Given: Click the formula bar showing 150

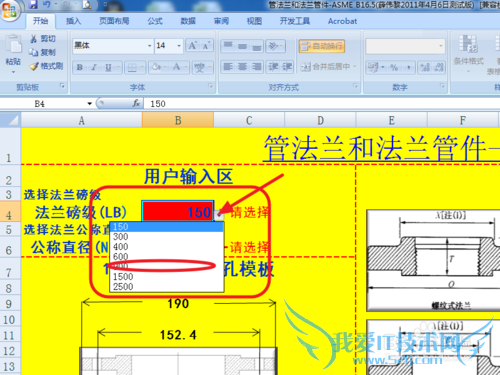Looking at the screenshot, I should 322,104.
